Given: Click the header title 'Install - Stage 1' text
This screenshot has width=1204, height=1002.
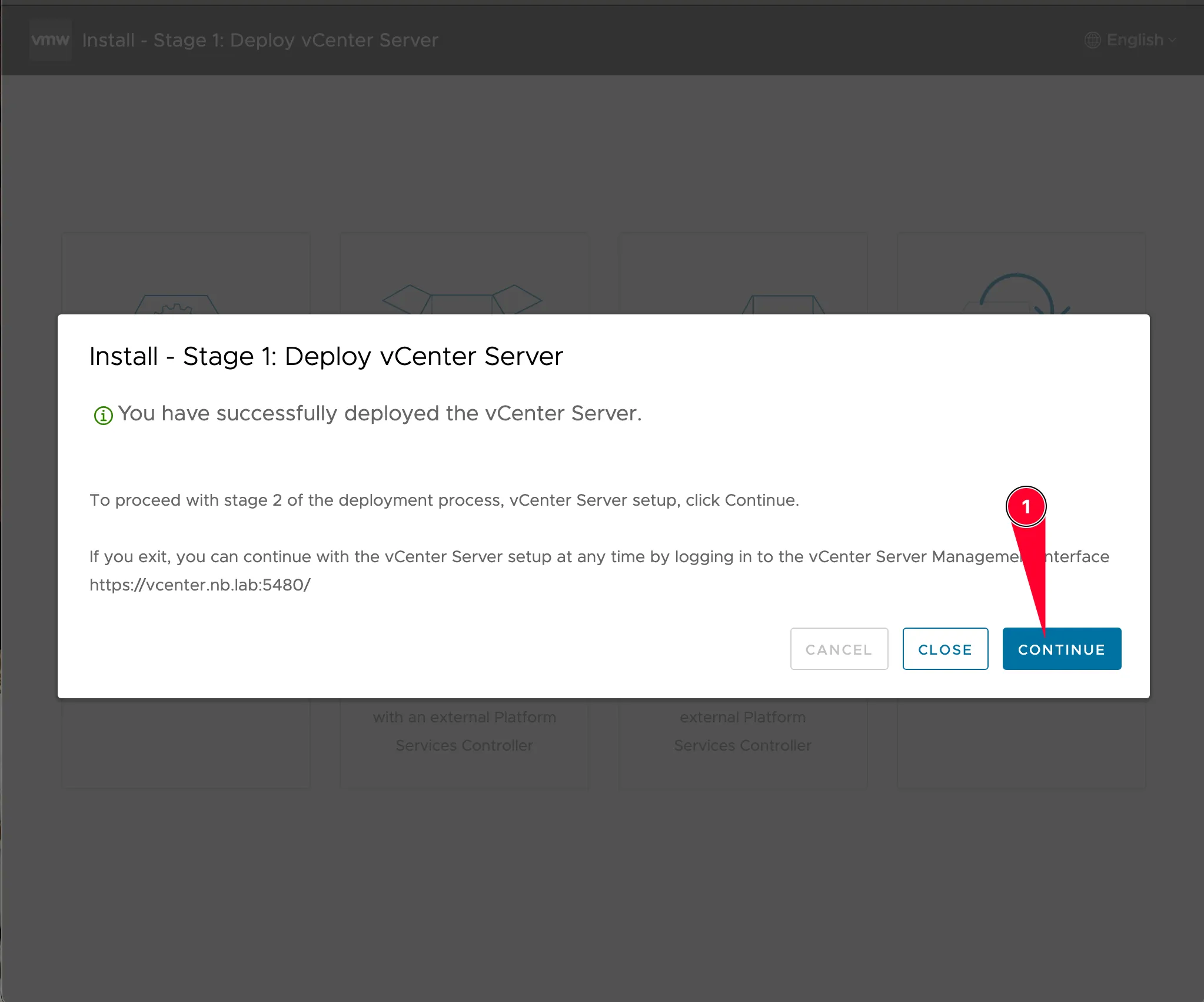Looking at the screenshot, I should (x=260, y=40).
